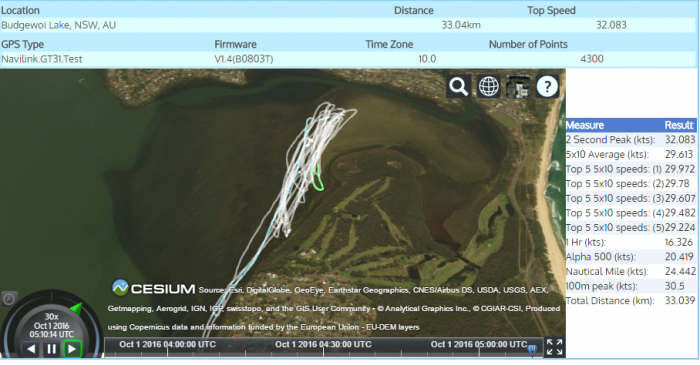Screen dimensions: 700x365
Task: Pause the track animation
Action: (x=51, y=349)
